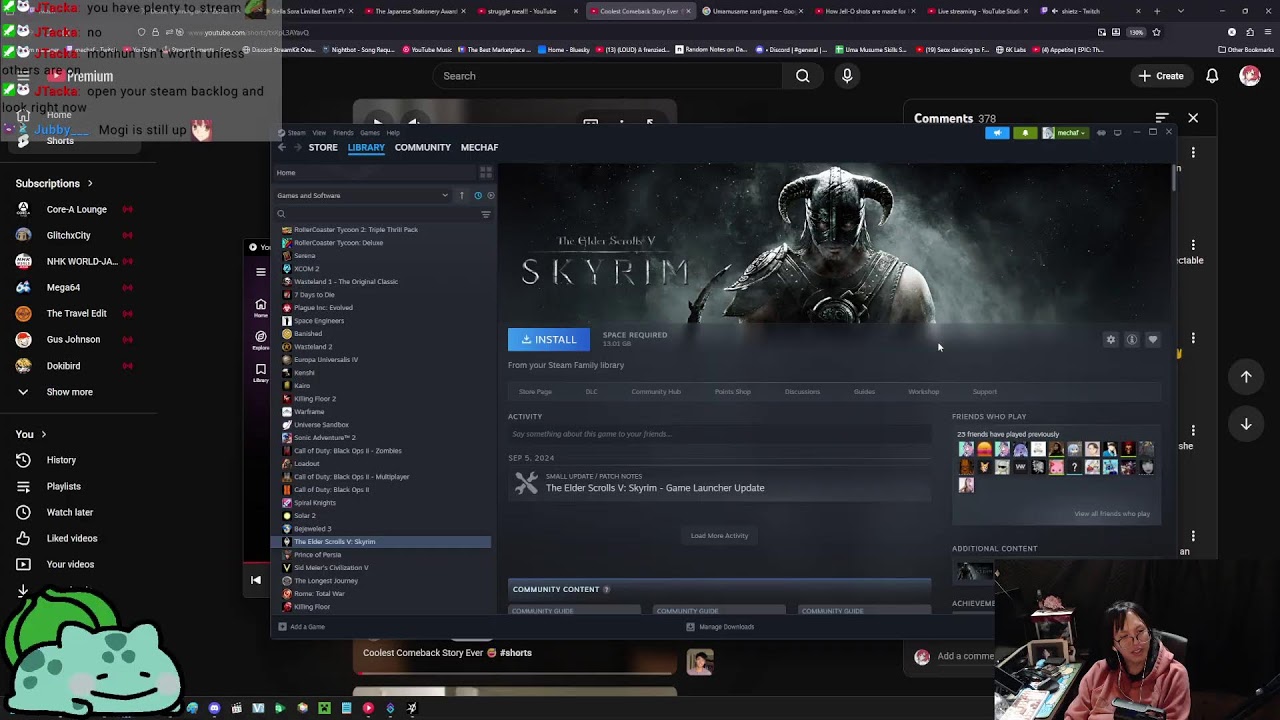This screenshot has height=720, width=1280.
Task: Switch to Steam COMMUNITY tab
Action: (x=422, y=147)
